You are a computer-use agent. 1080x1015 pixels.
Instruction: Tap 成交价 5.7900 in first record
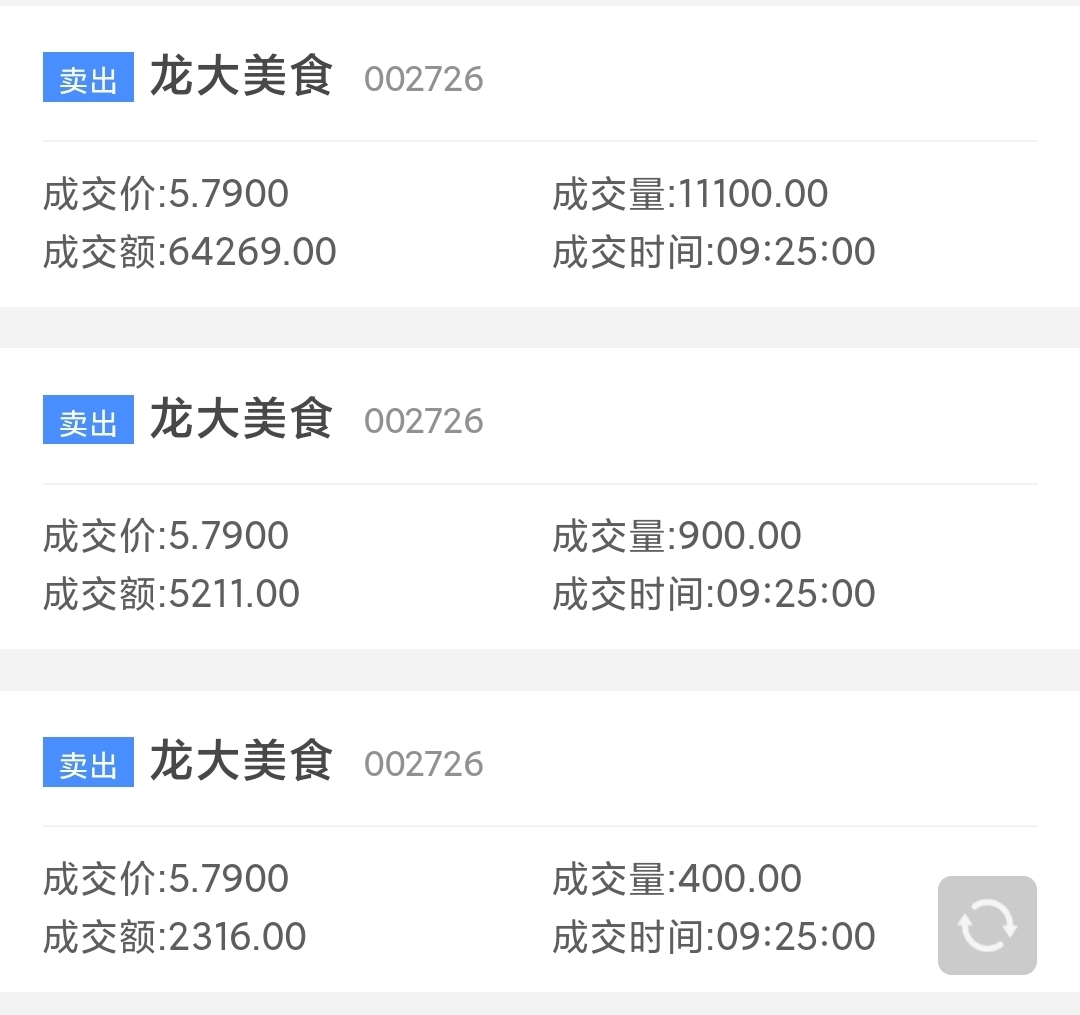[165, 193]
